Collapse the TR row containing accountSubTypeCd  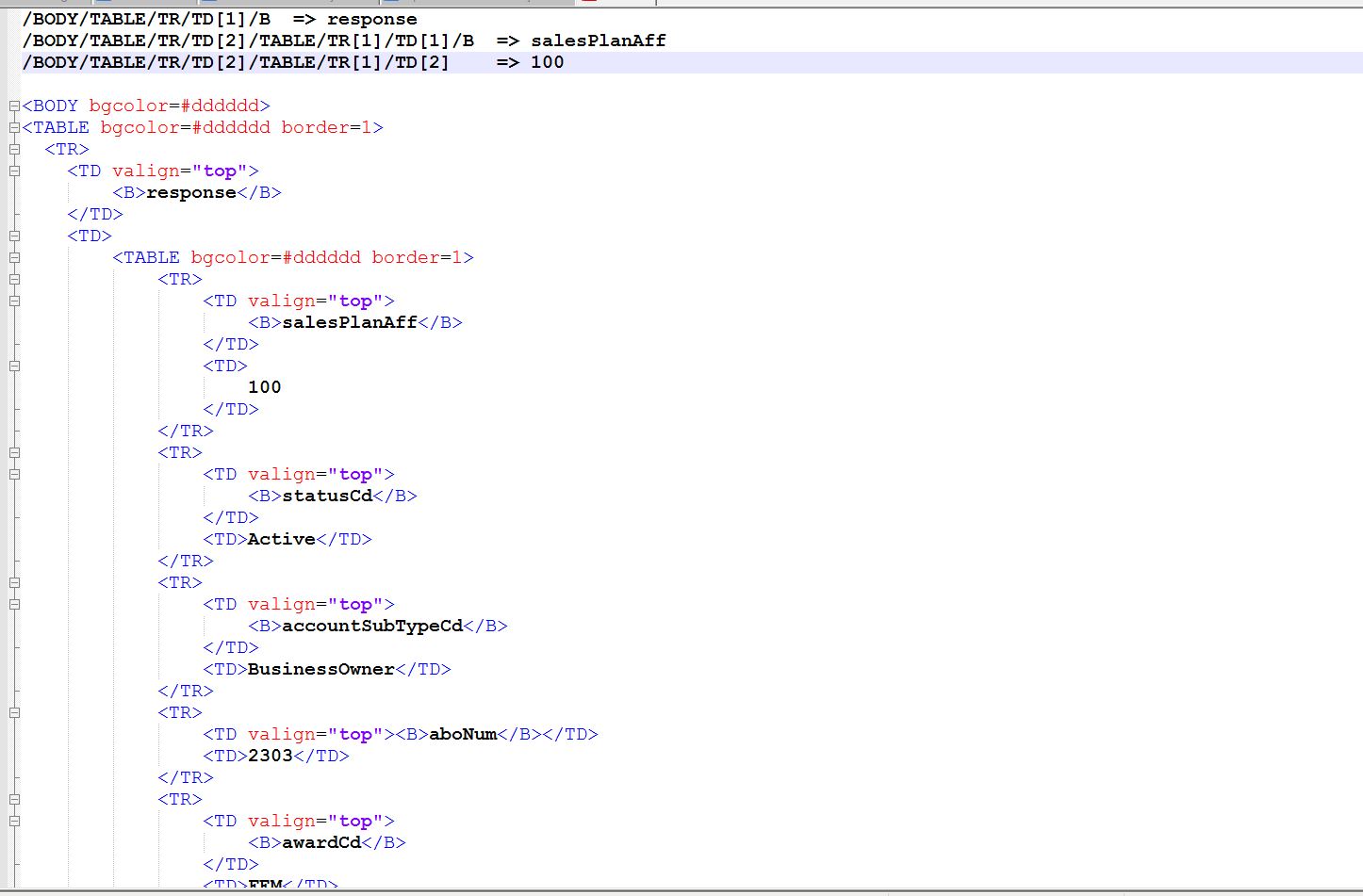14,582
